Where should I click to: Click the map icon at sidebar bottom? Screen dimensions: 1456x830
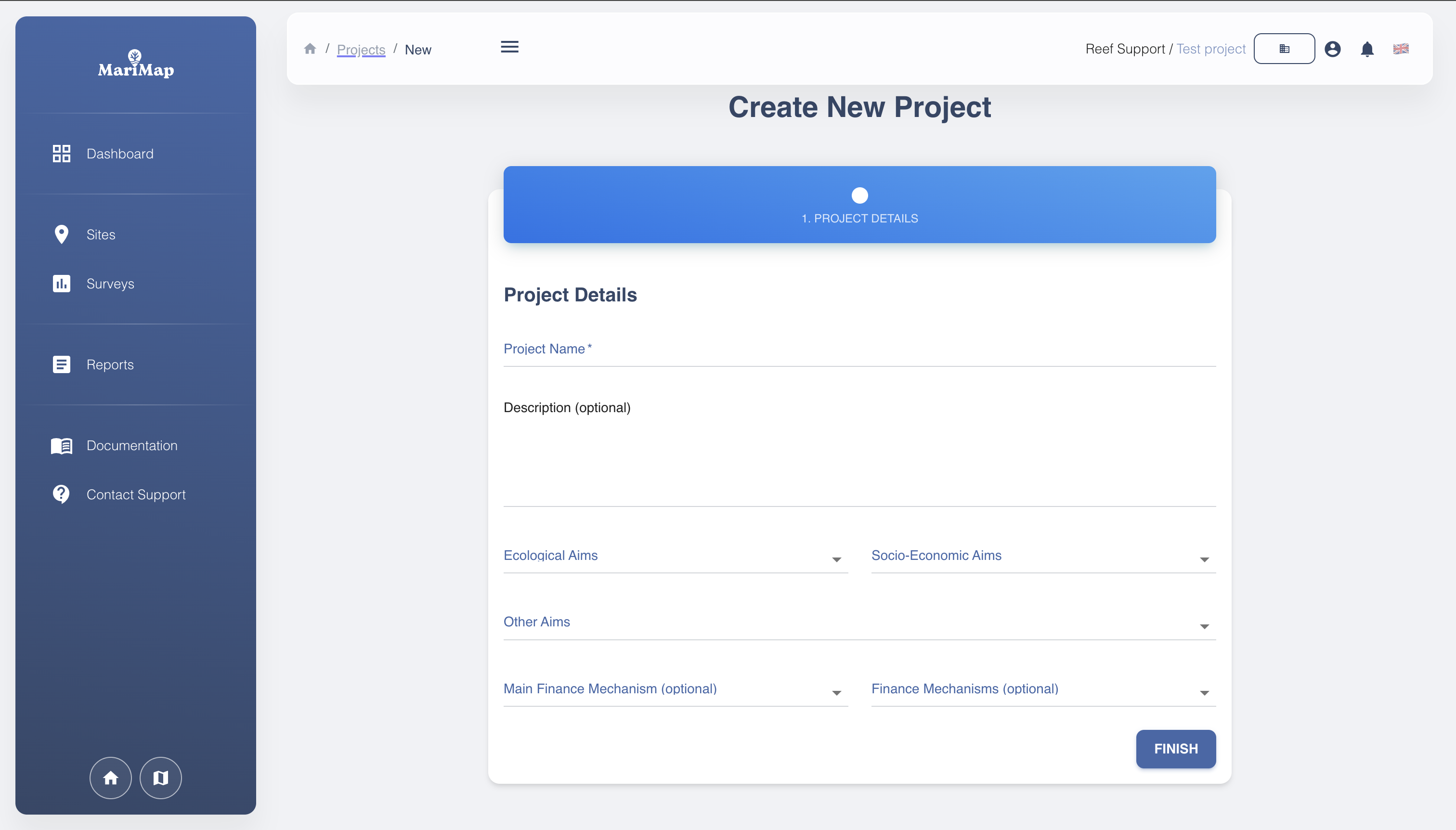point(160,778)
